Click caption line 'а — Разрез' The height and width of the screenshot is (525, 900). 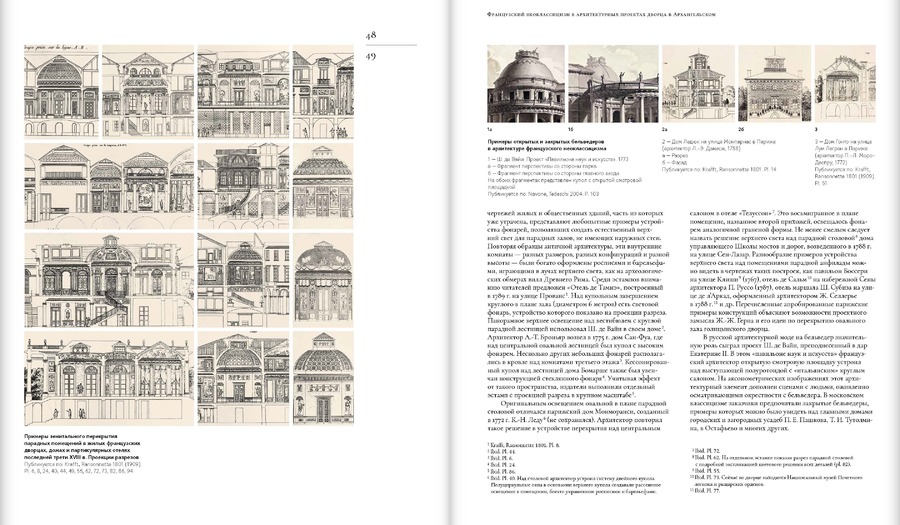tap(675, 155)
